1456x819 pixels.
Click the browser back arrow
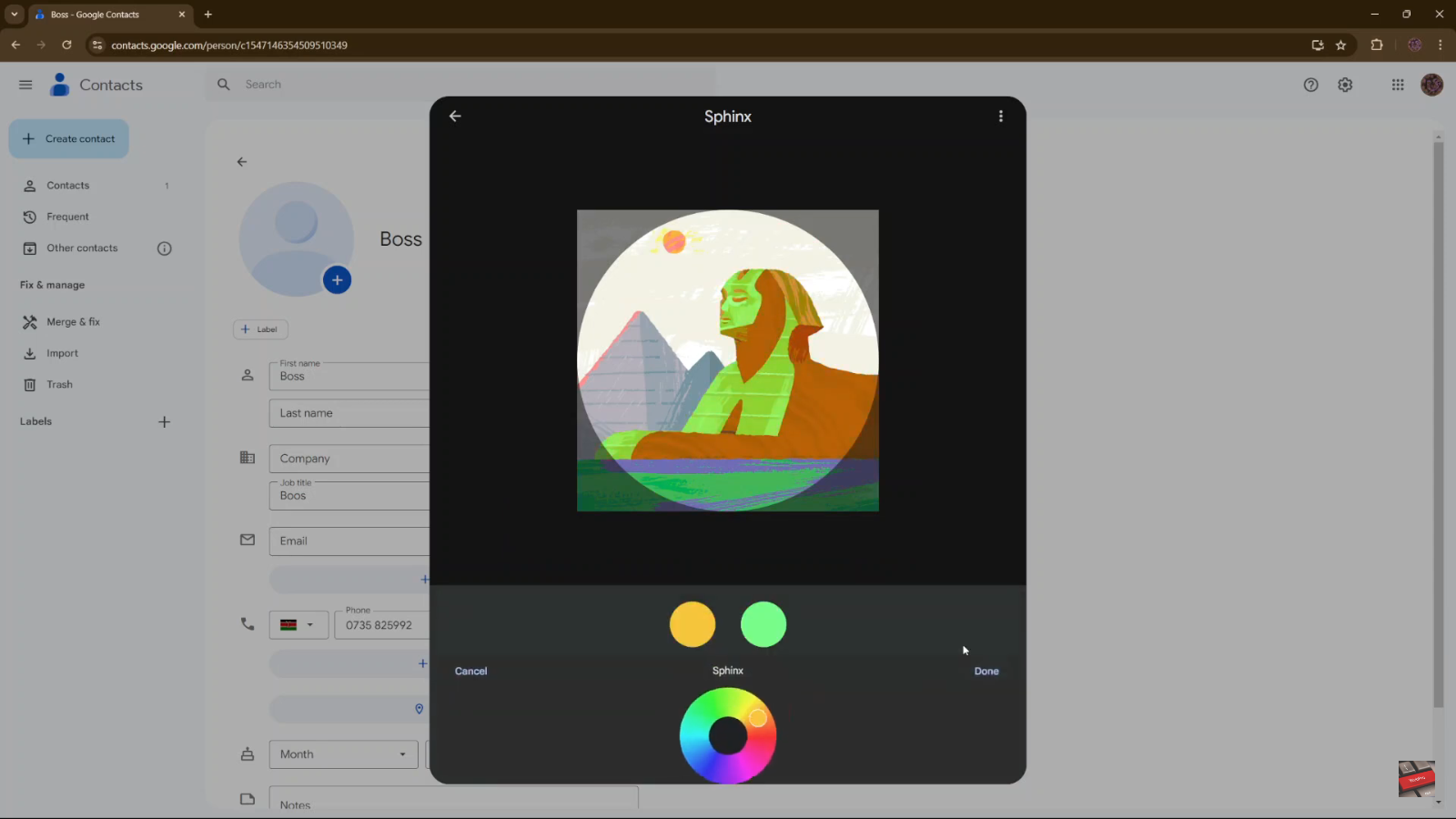(15, 45)
